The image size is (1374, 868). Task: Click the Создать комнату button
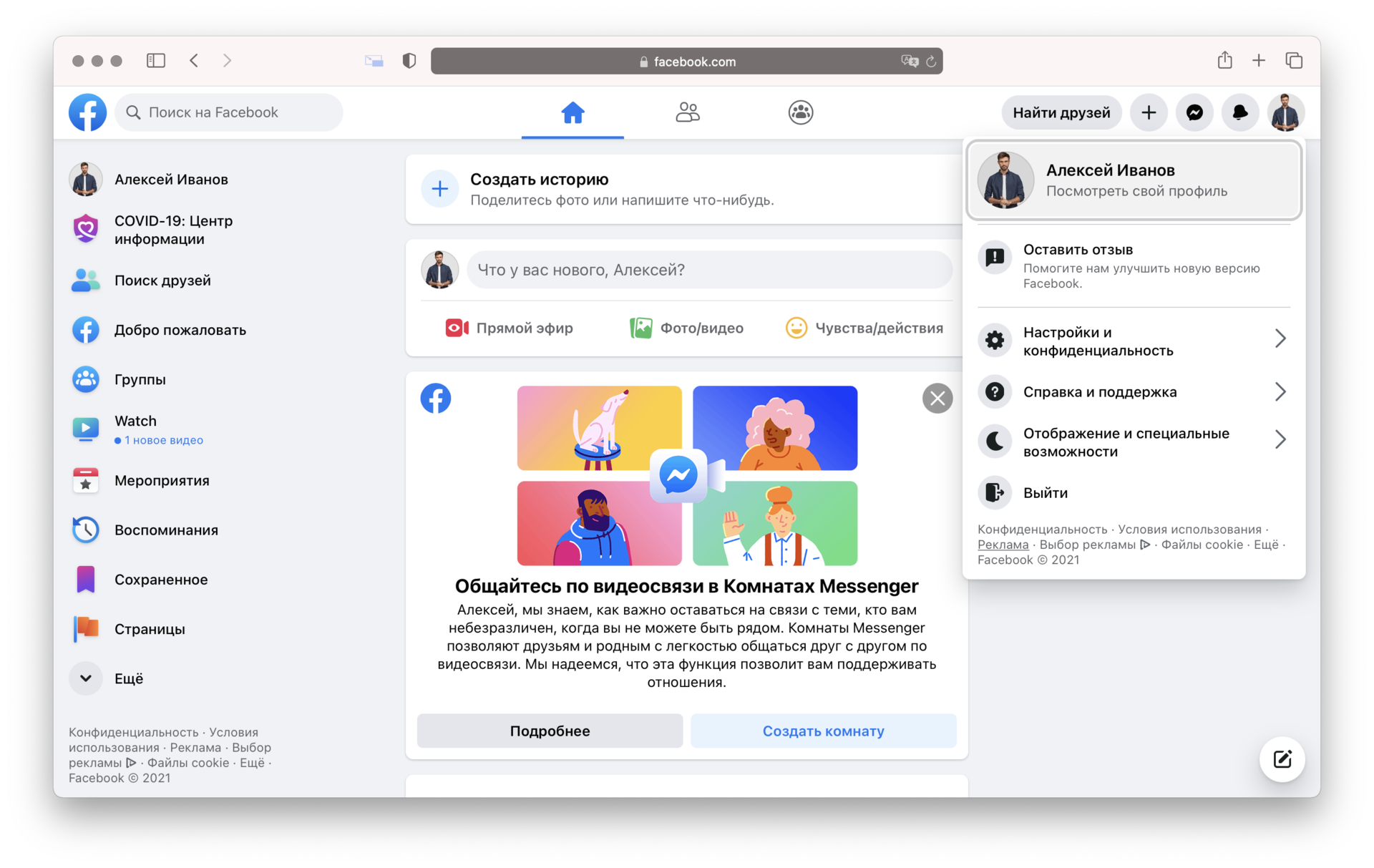(x=824, y=731)
